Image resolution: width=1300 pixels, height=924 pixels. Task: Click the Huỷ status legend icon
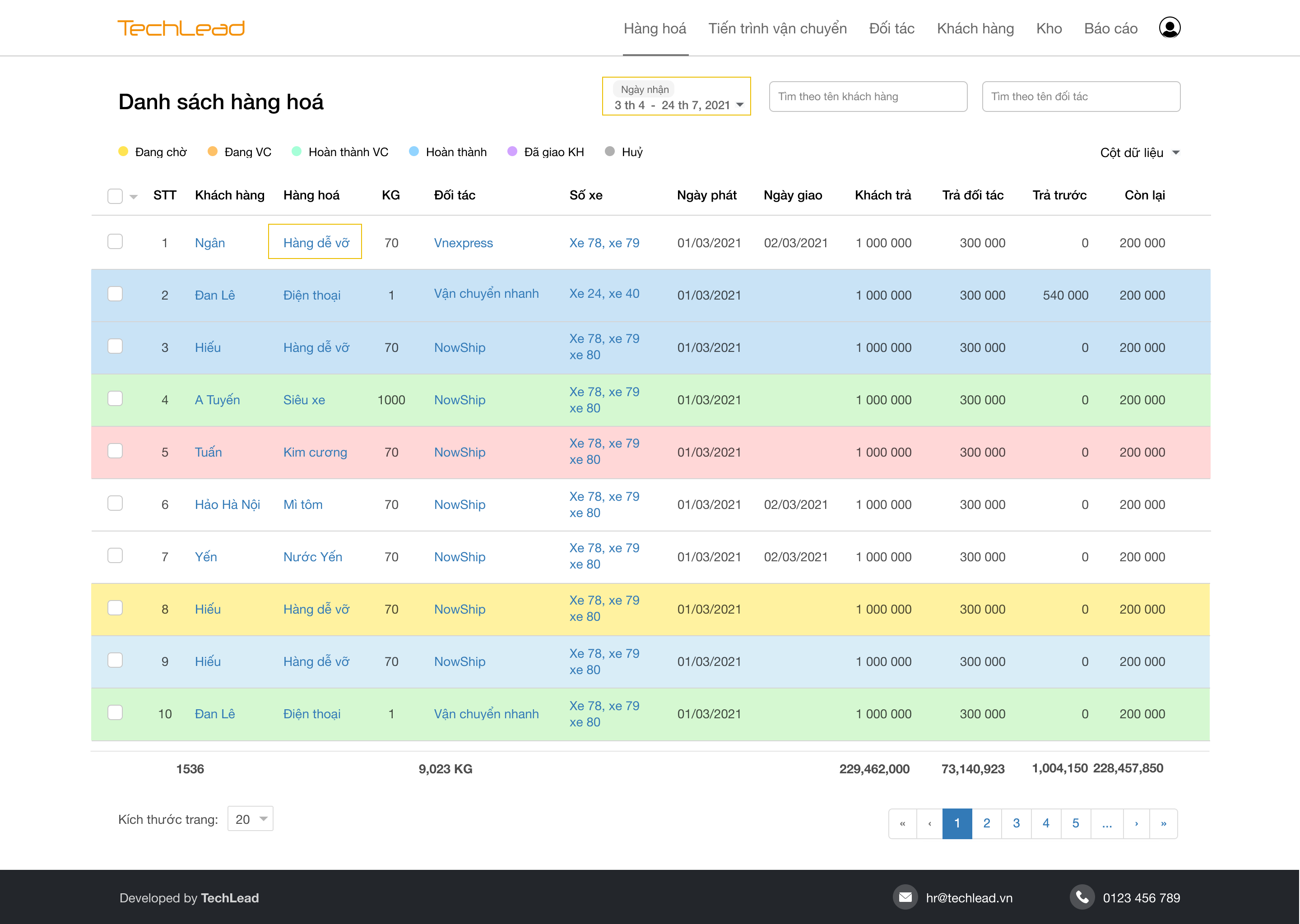pos(610,152)
